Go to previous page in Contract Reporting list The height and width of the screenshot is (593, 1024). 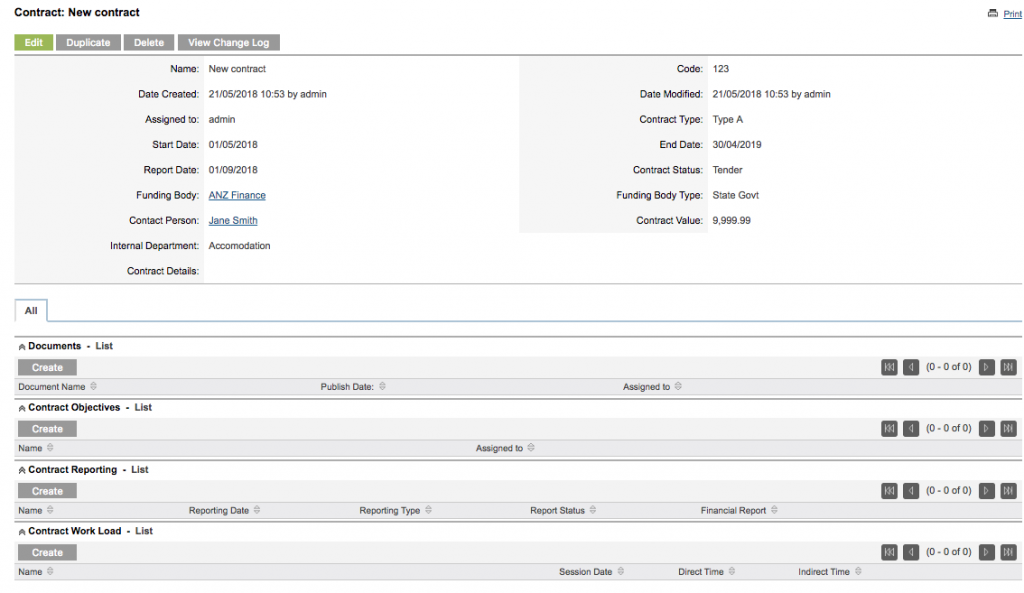[x=910, y=490]
